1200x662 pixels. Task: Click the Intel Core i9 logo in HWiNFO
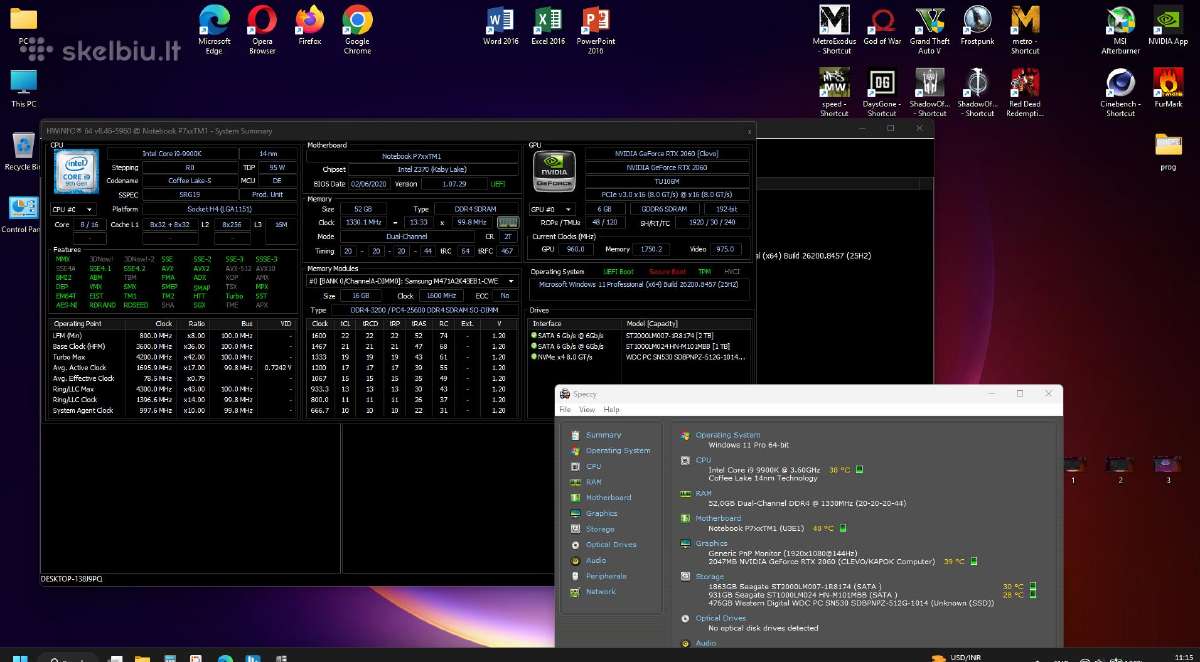point(76,172)
